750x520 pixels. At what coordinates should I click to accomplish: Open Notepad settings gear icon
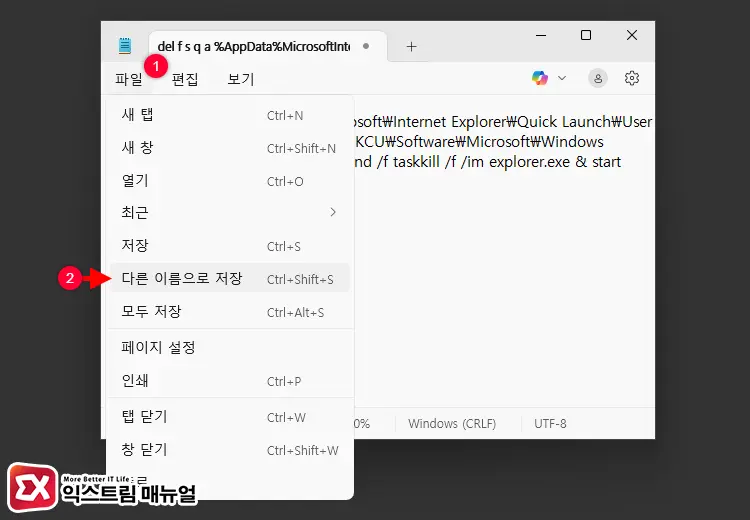[x=632, y=78]
